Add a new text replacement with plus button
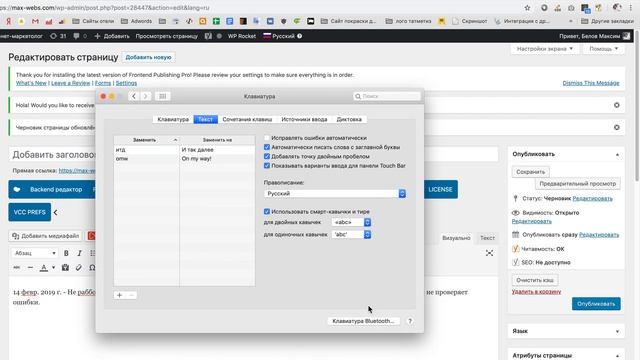Image resolution: width=640 pixels, height=360 pixels. (120, 295)
